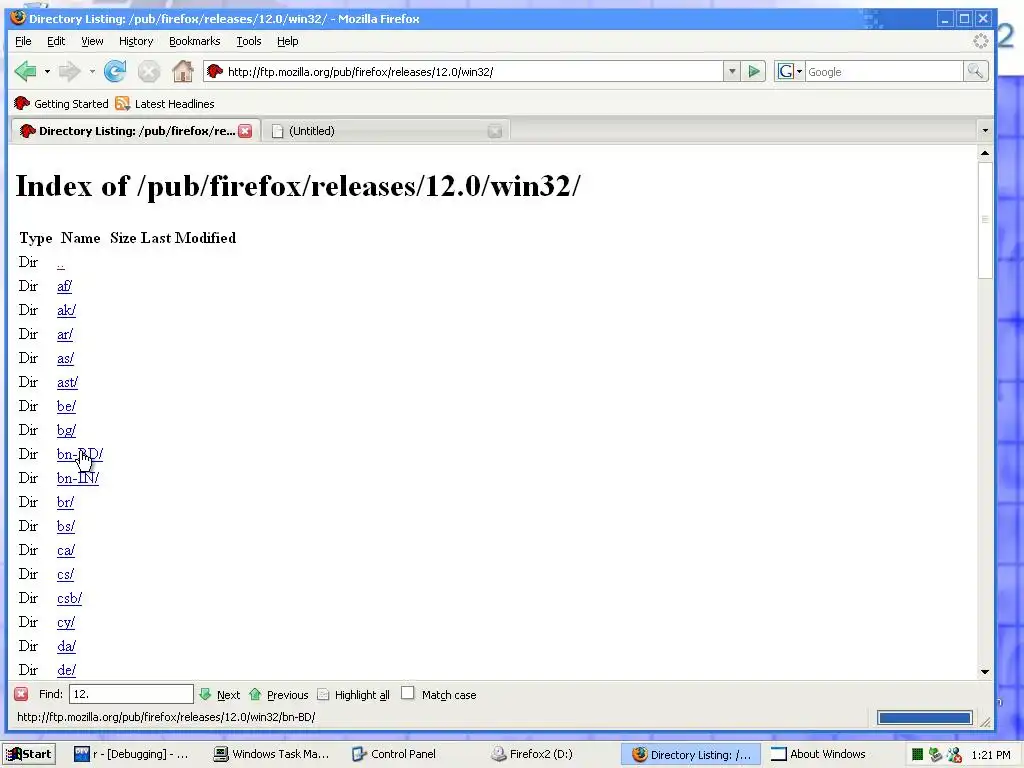The width and height of the screenshot is (1024, 768).
Task: Open the search engine chooser dropdown arrow
Action: click(x=799, y=71)
